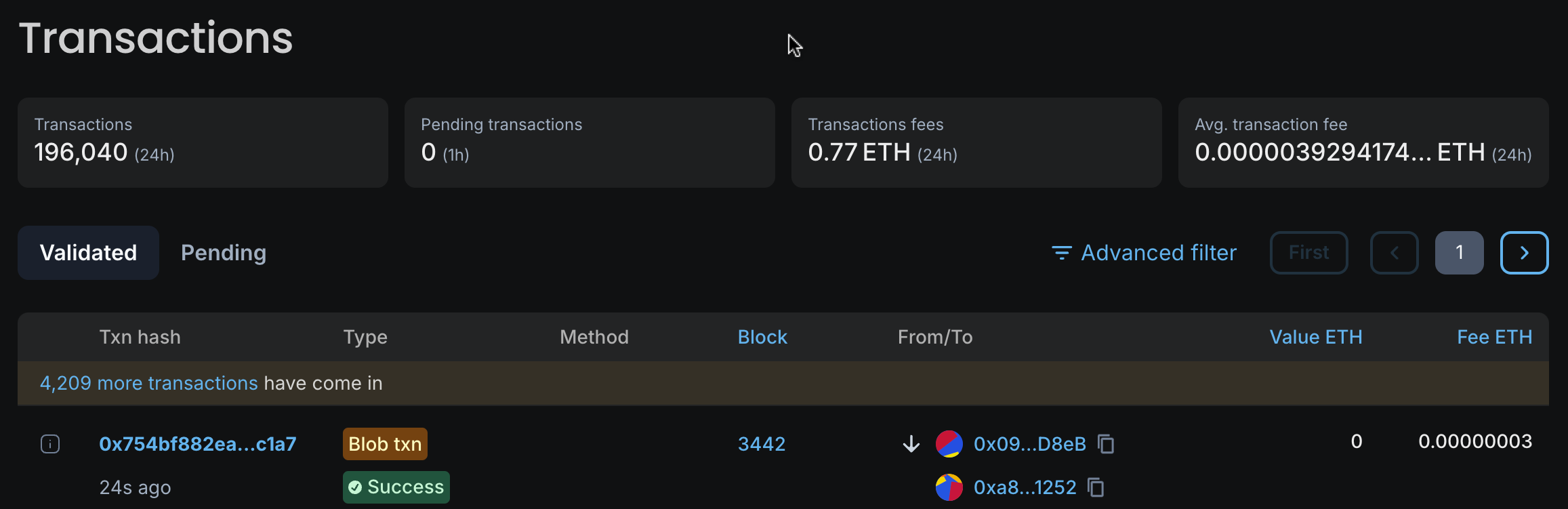Click the downward arrow between From and To addresses
Screen dimensions: 1568x509
pyautogui.click(x=911, y=444)
